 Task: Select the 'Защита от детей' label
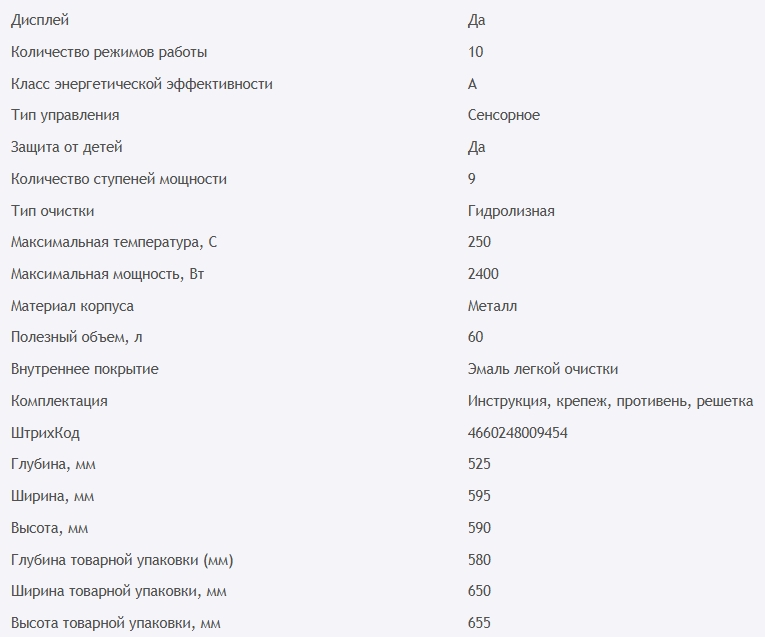tap(66, 147)
